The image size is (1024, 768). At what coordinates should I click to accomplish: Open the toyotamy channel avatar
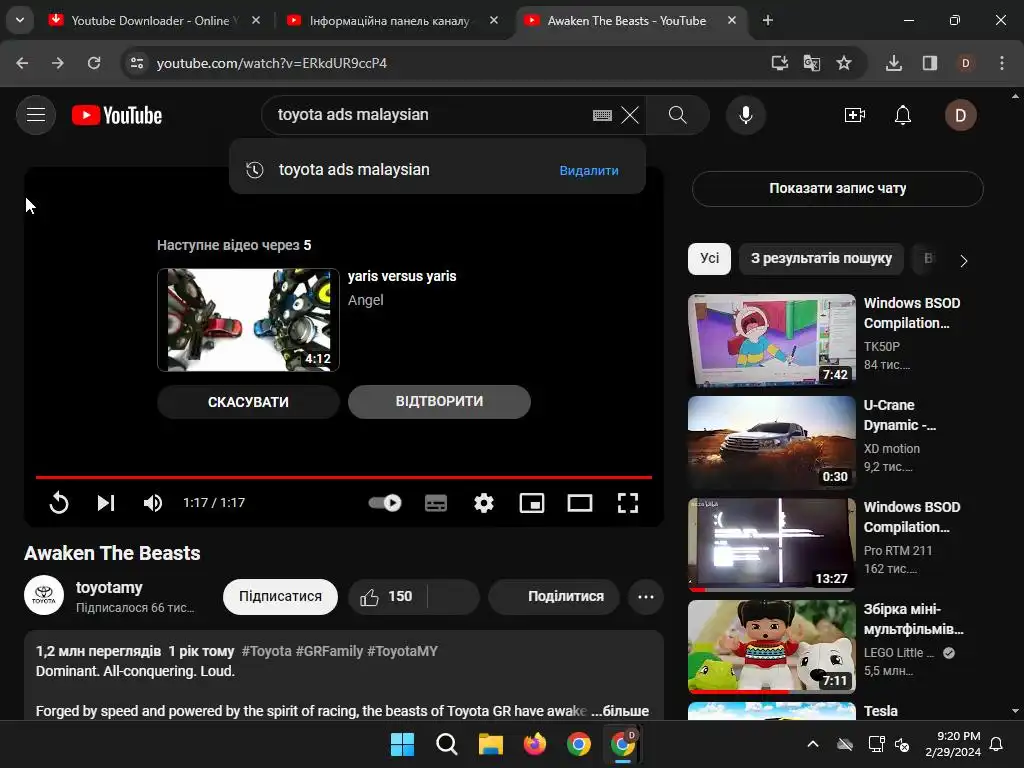[44, 596]
